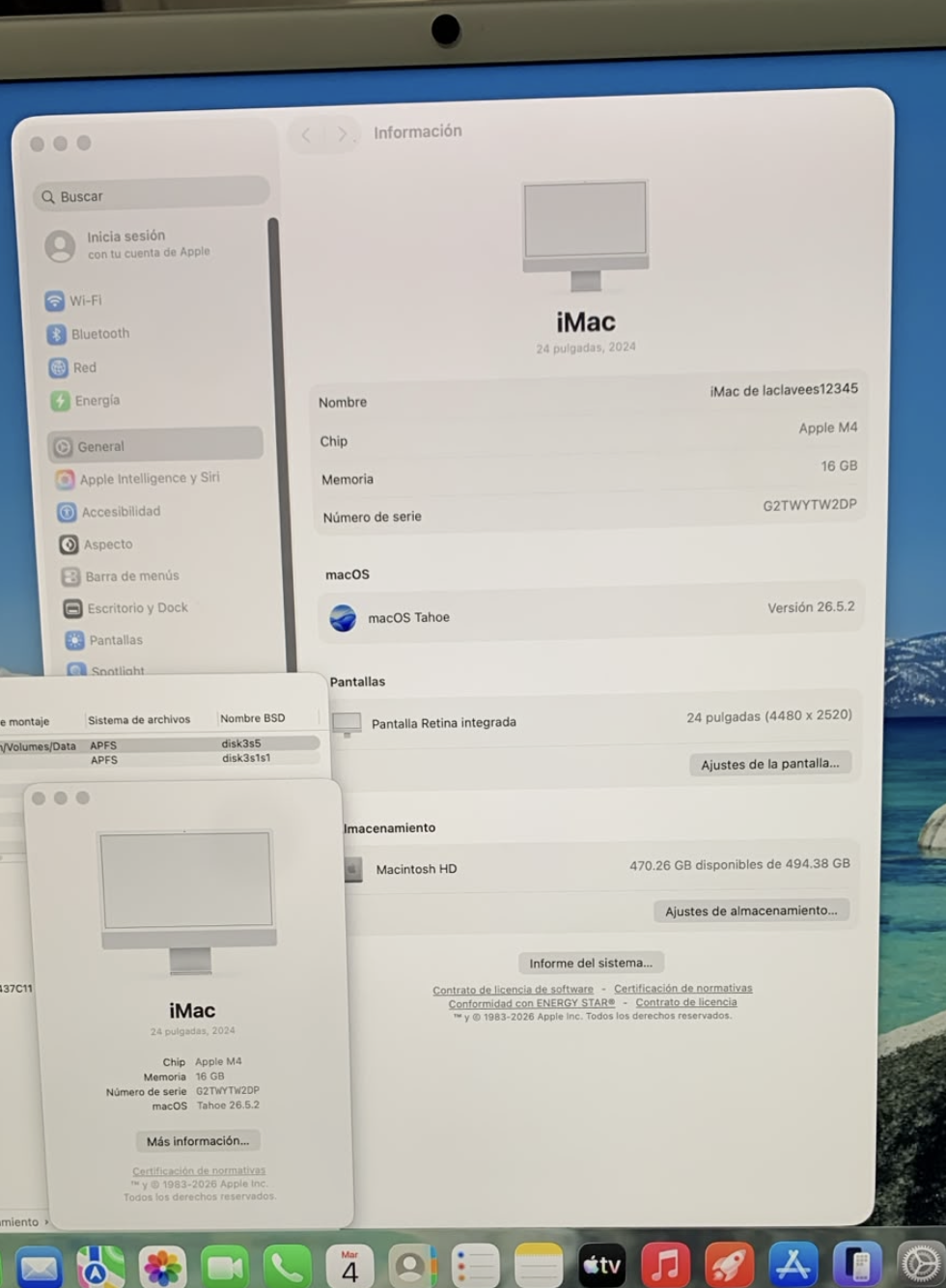Select the disk3s1s1 row

coord(159,759)
